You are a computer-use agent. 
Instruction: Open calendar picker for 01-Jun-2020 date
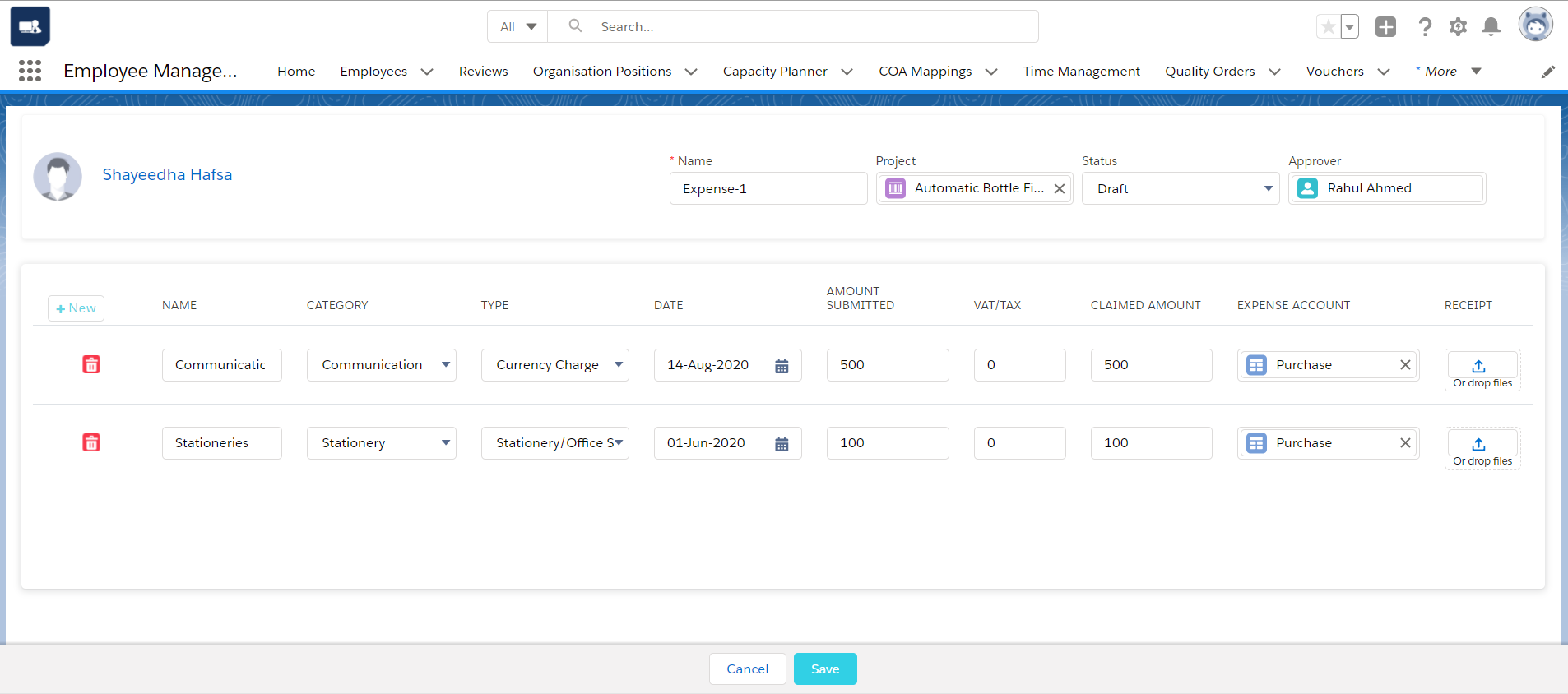[x=782, y=444]
